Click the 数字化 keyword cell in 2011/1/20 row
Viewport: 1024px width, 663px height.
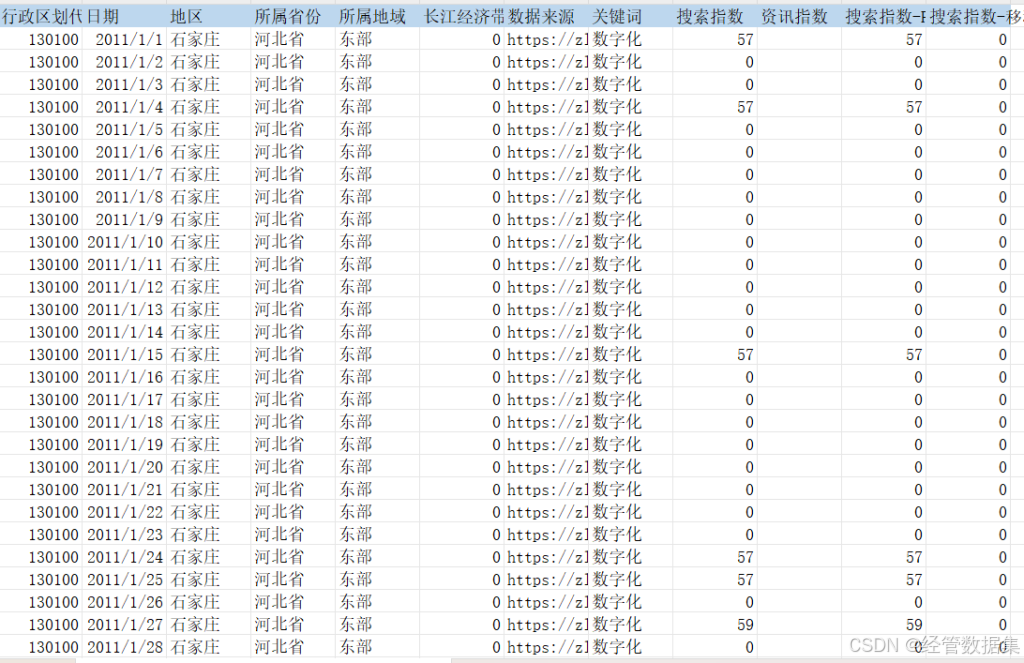click(x=630, y=468)
